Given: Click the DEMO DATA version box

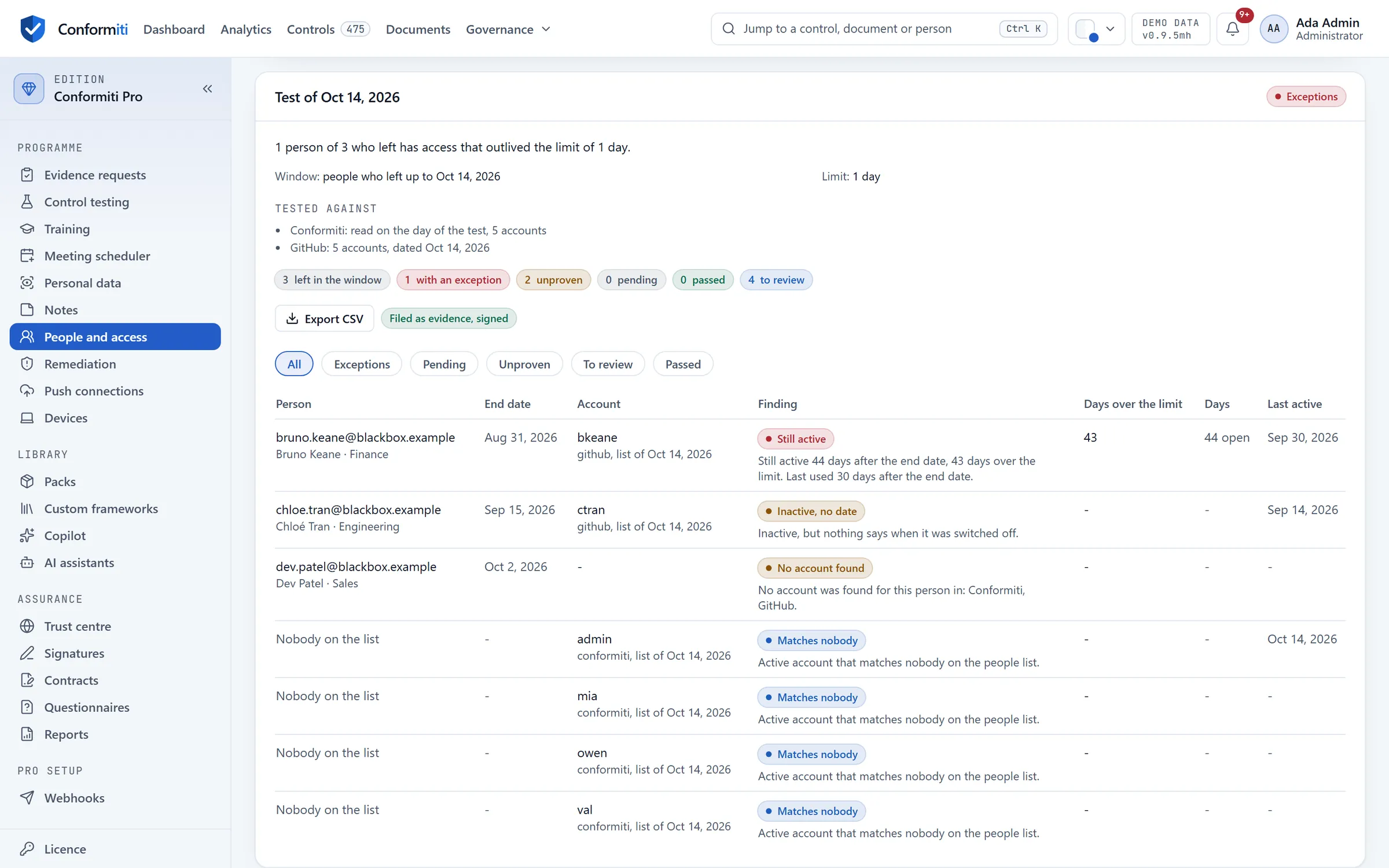Looking at the screenshot, I should click(x=1170, y=29).
